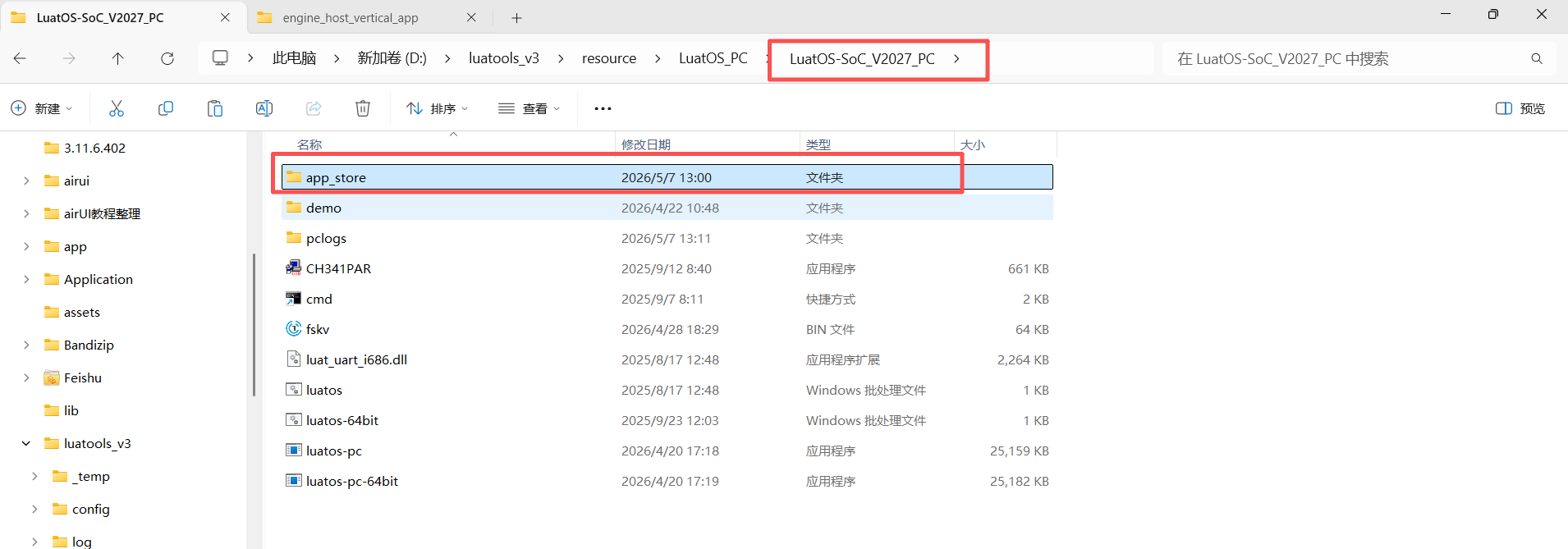Select the pclogs folder icon
The height and width of the screenshot is (549, 1568).
293,238
